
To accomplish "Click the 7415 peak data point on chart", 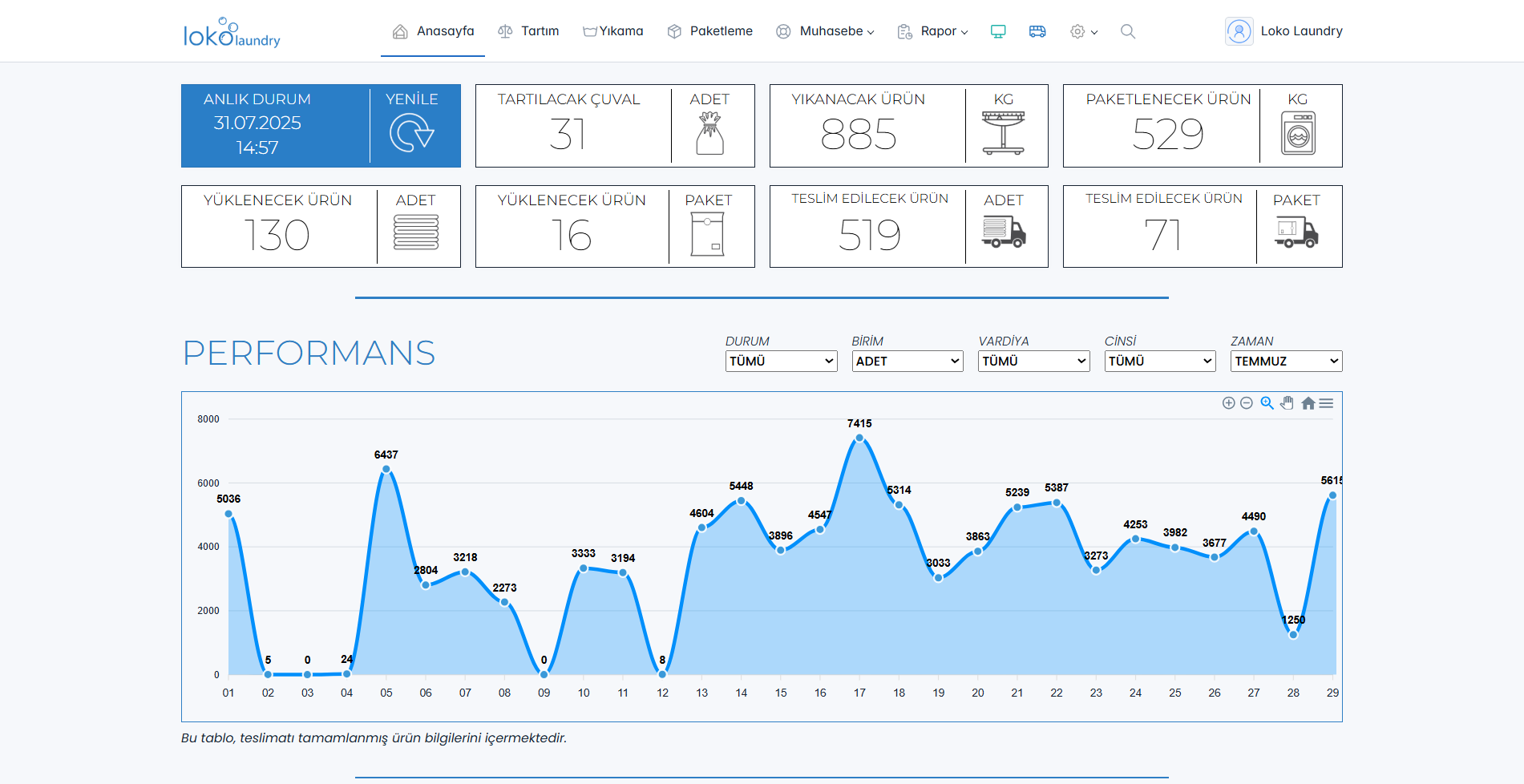I will tap(859, 438).
